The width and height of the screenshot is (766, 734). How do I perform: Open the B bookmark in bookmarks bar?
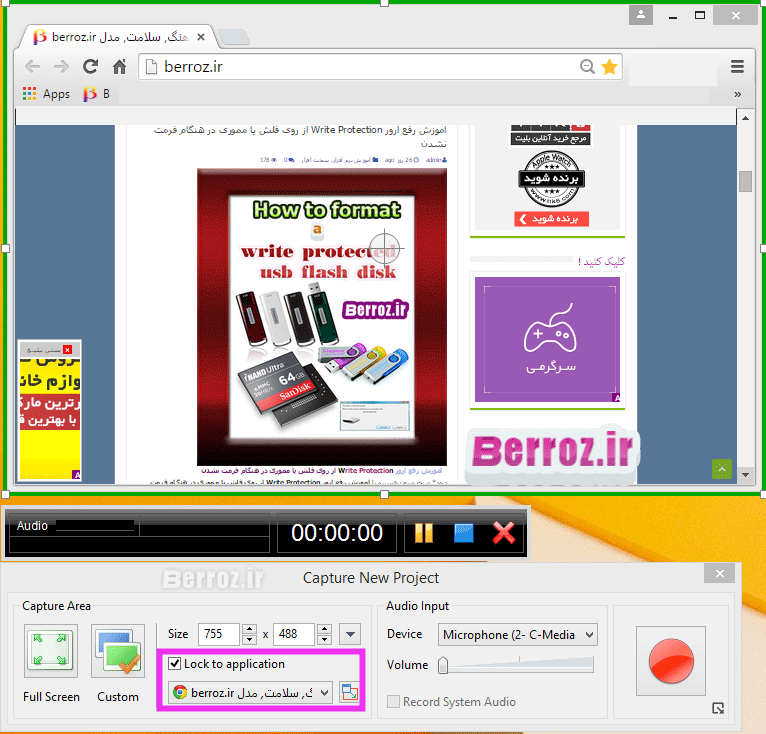click(96, 94)
